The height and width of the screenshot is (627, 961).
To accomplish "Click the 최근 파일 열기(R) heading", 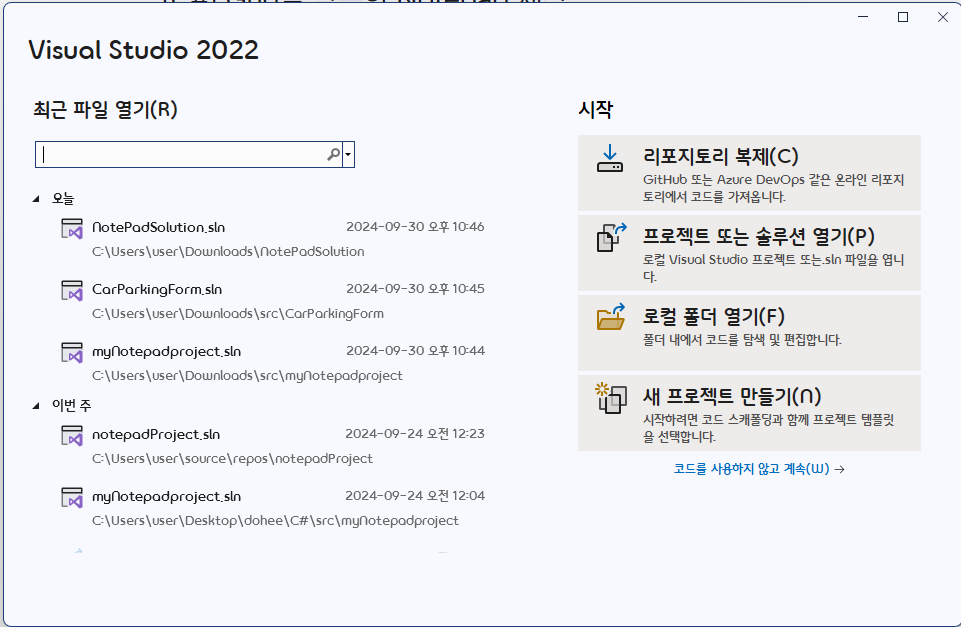I will click(105, 110).
